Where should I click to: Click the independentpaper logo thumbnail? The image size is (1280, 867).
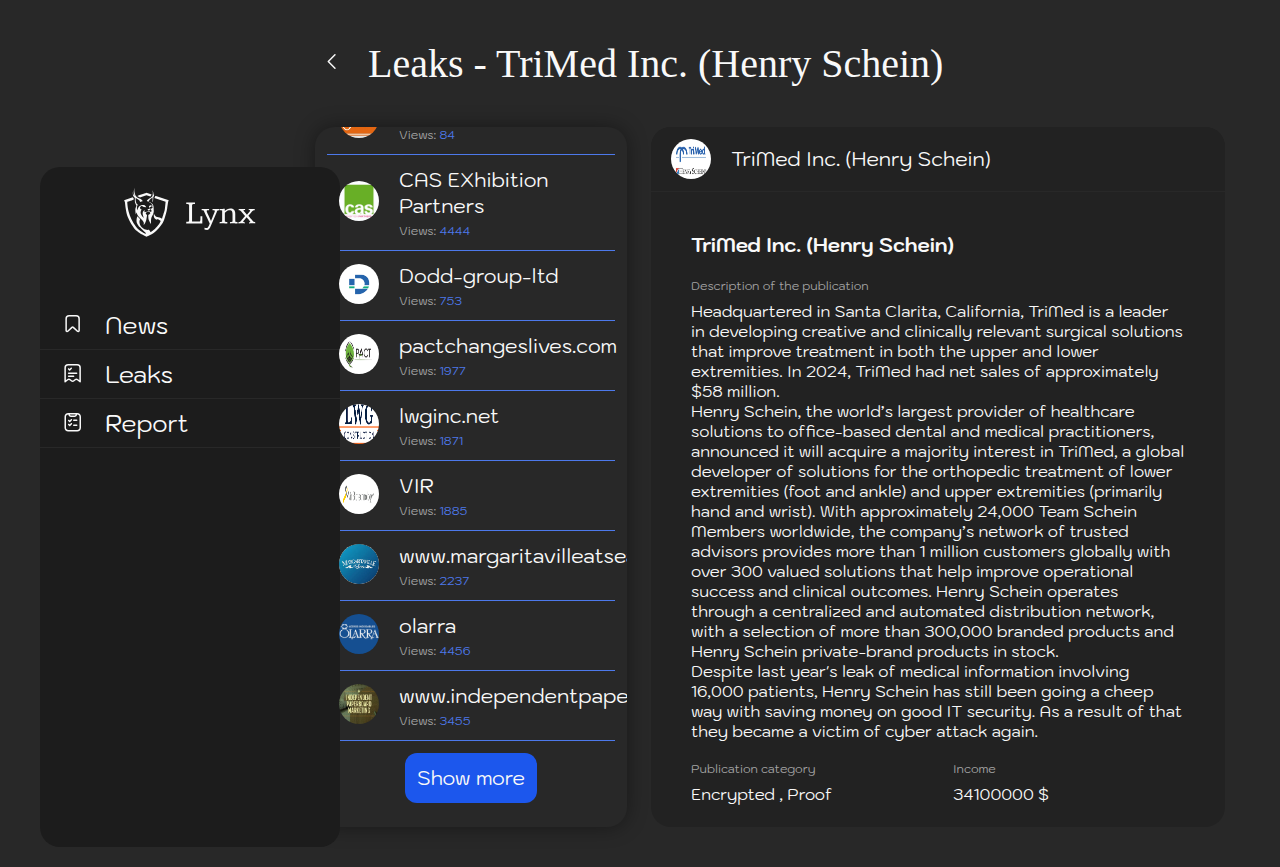pyautogui.click(x=359, y=704)
